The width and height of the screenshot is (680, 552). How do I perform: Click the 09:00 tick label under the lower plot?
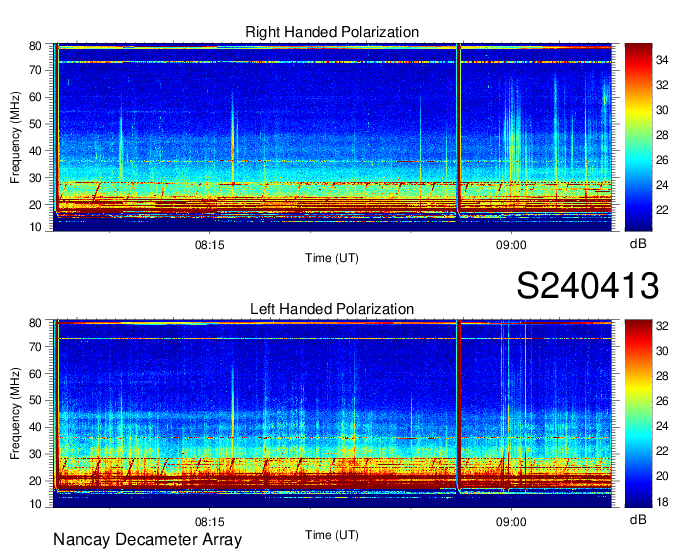click(511, 522)
